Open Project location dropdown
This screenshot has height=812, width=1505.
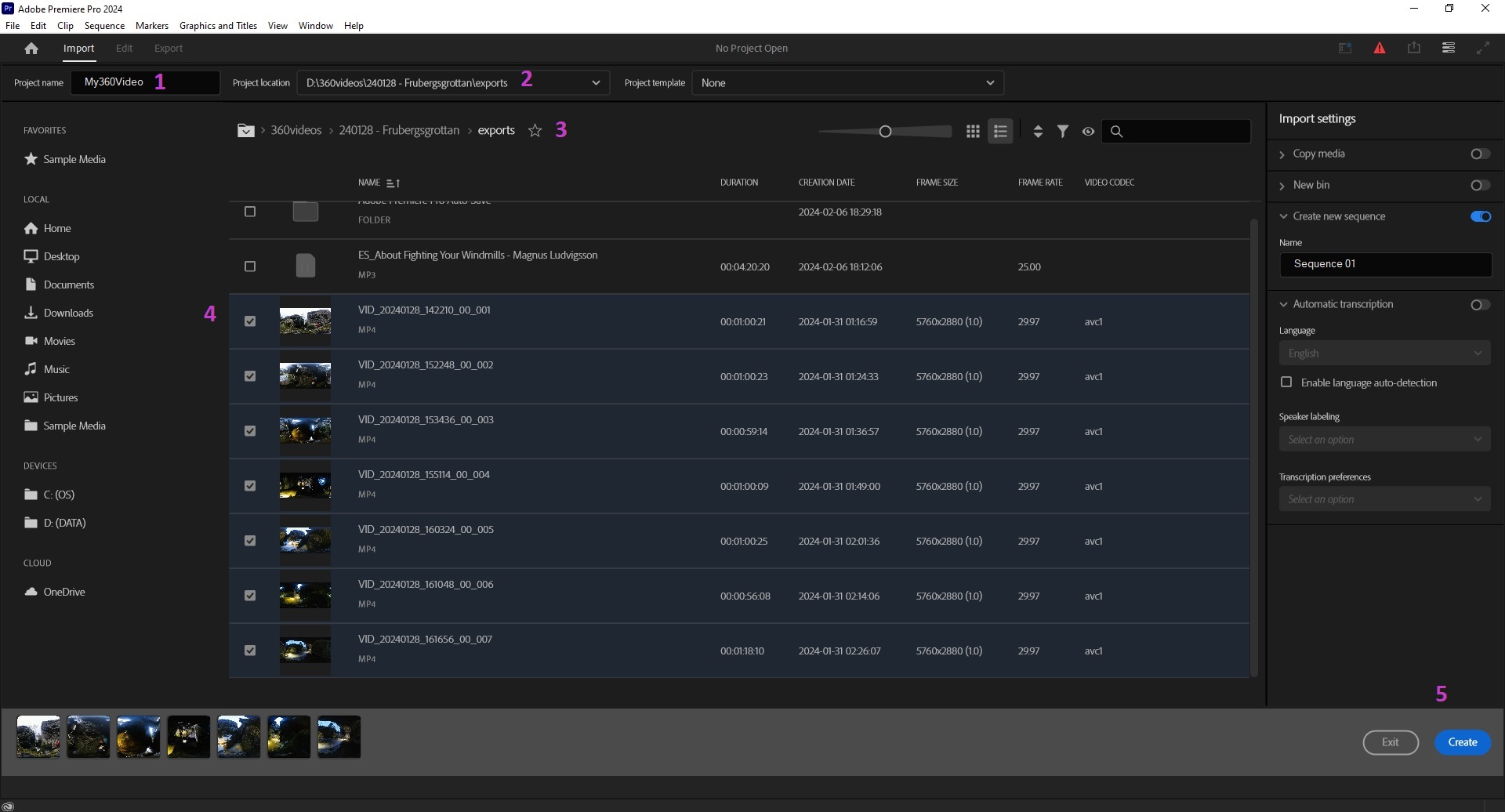[x=453, y=82]
